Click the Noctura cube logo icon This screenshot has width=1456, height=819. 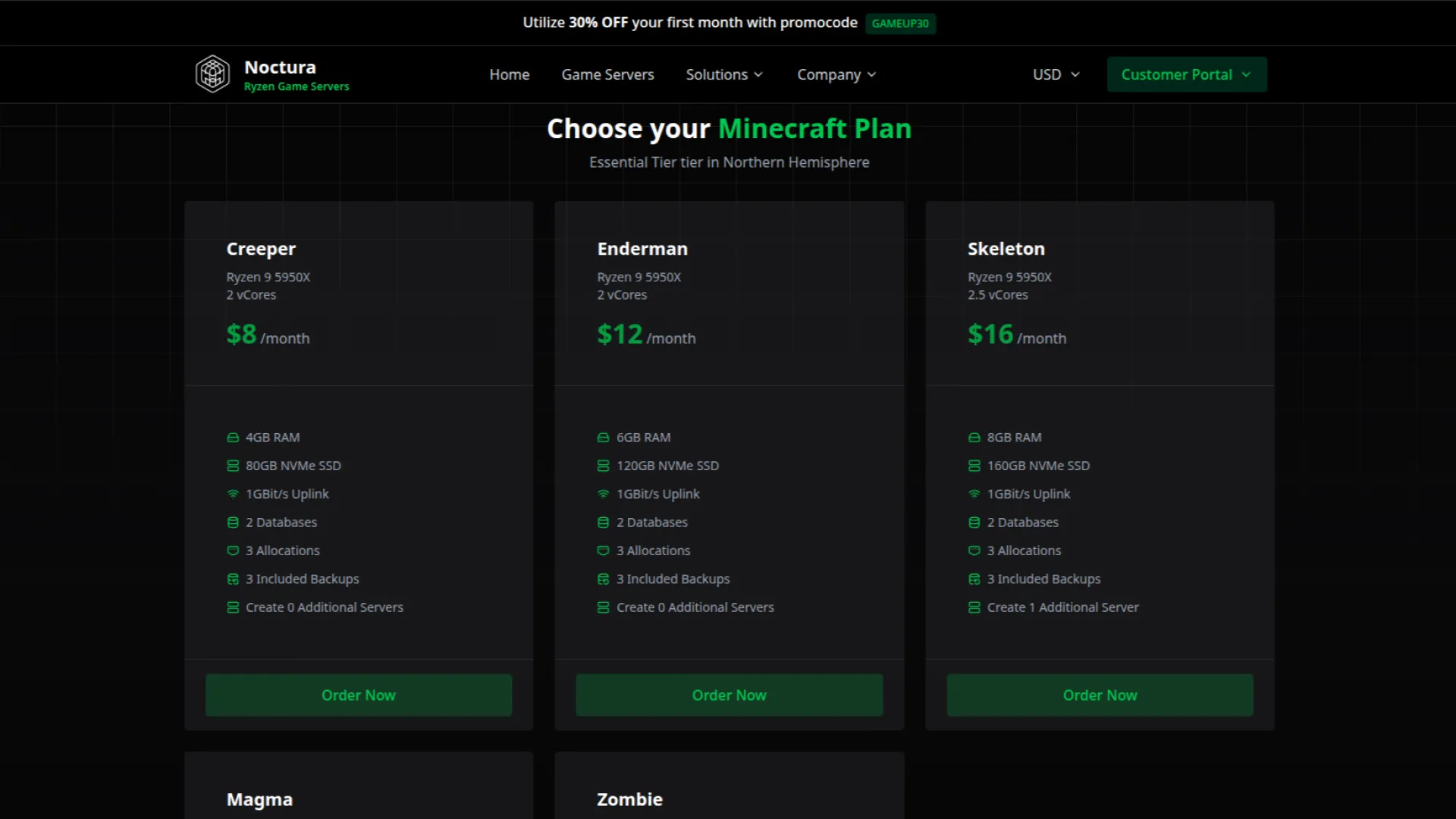(x=212, y=74)
